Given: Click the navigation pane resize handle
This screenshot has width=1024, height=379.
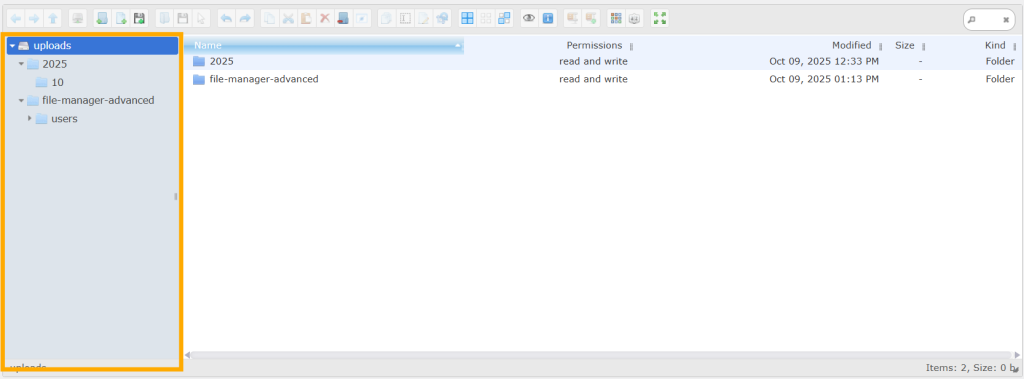Looking at the screenshot, I should click(x=176, y=196).
